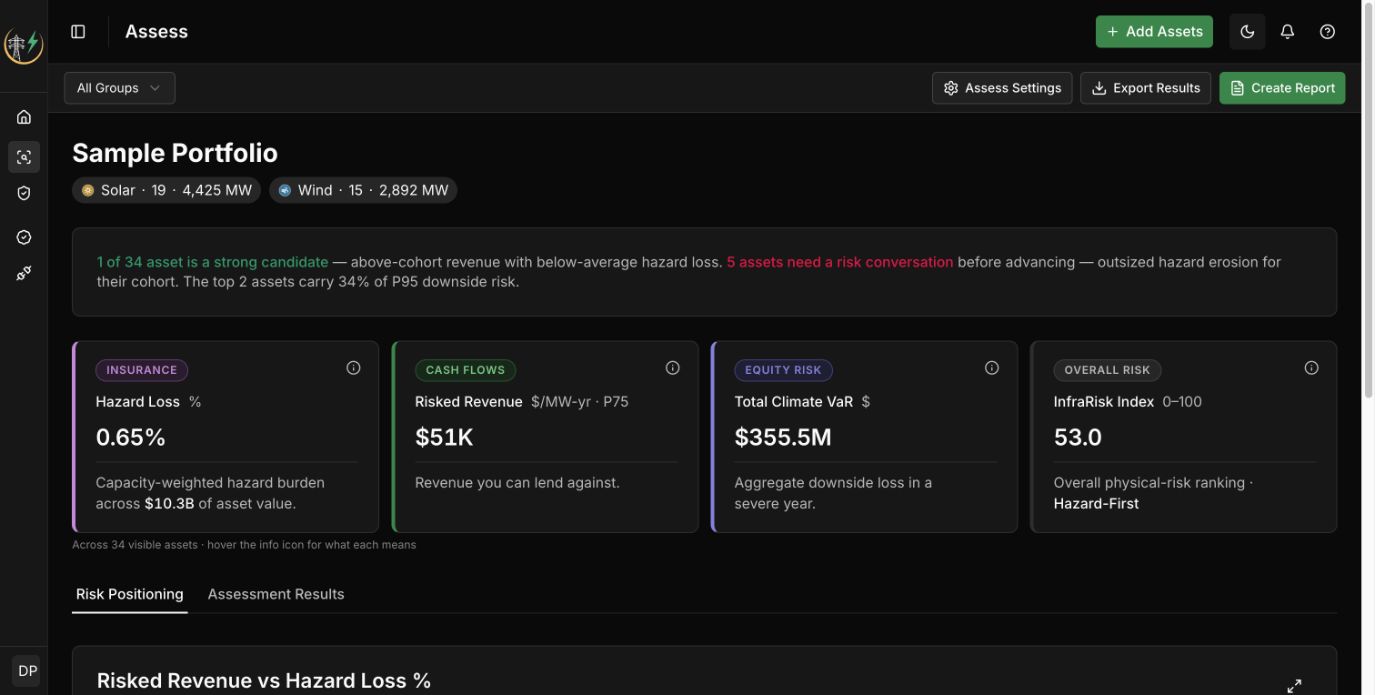Image resolution: width=1375 pixels, height=695 pixels.
Task: Select the Assess scan icon in sidebar
Action: 24,157
